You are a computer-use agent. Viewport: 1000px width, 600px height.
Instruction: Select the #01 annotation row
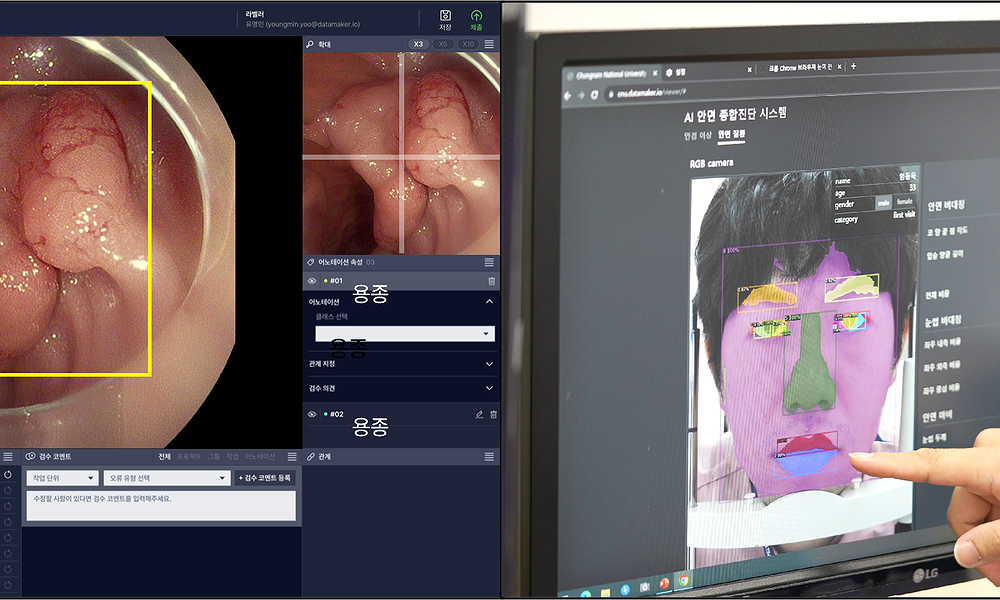401,281
